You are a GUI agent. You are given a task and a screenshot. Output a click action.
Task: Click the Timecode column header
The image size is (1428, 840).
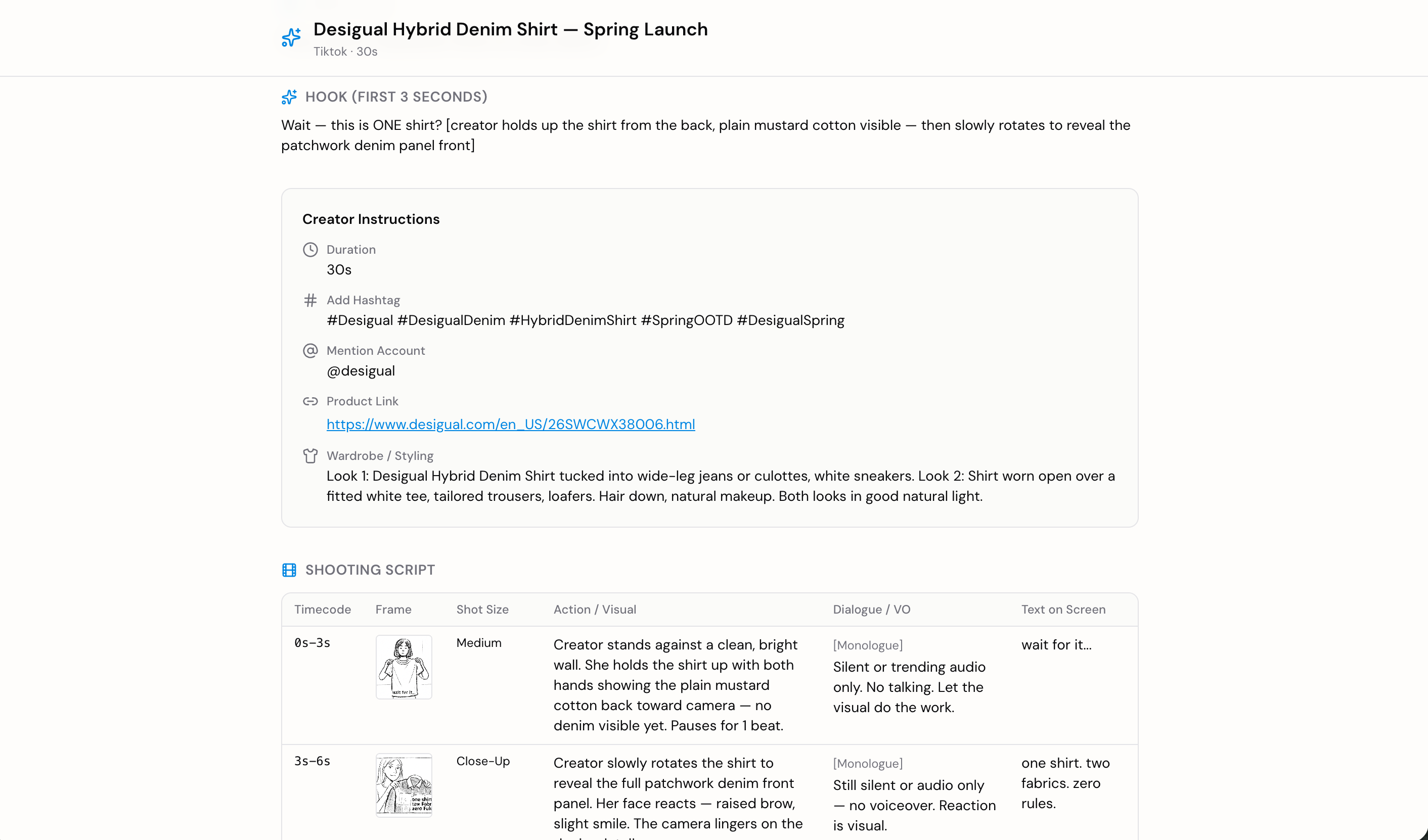click(x=322, y=610)
